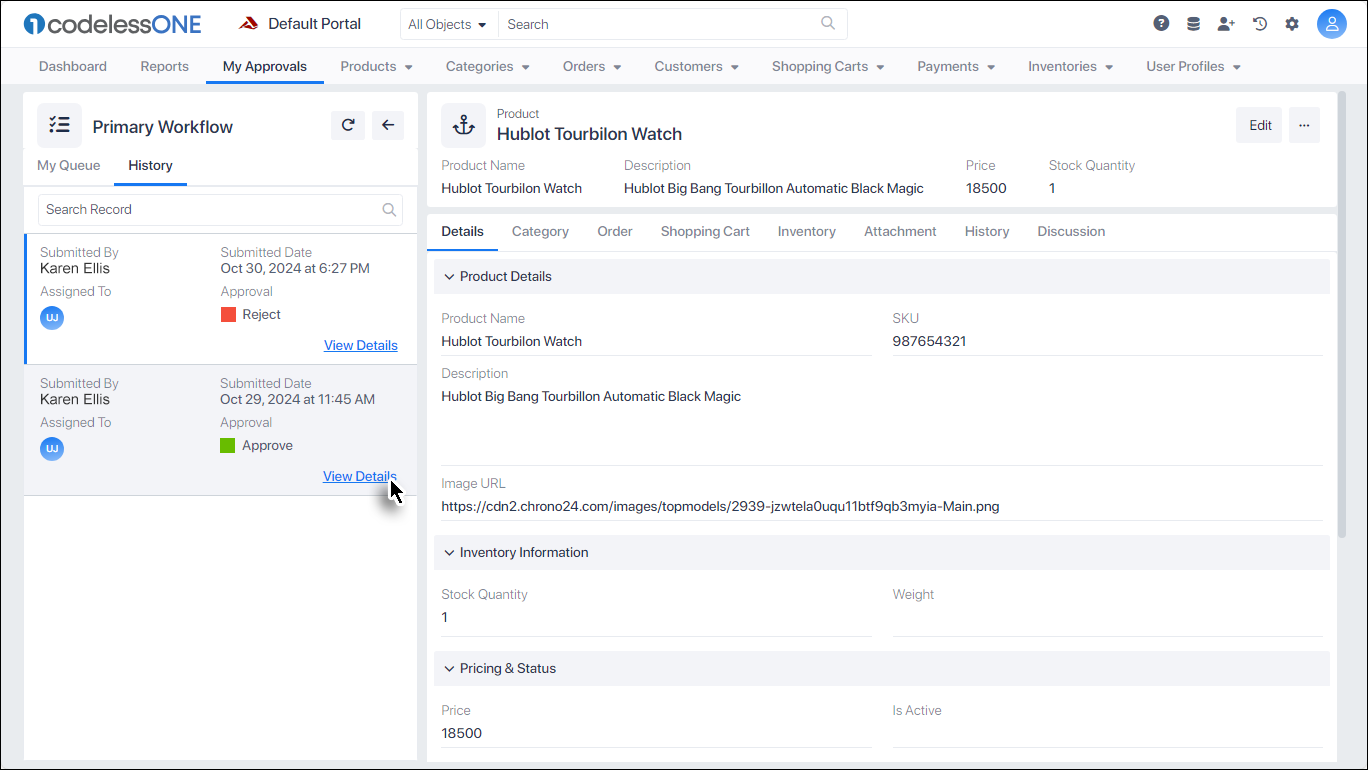Open the Orders menu dropdown
This screenshot has width=1368, height=770.
592,66
